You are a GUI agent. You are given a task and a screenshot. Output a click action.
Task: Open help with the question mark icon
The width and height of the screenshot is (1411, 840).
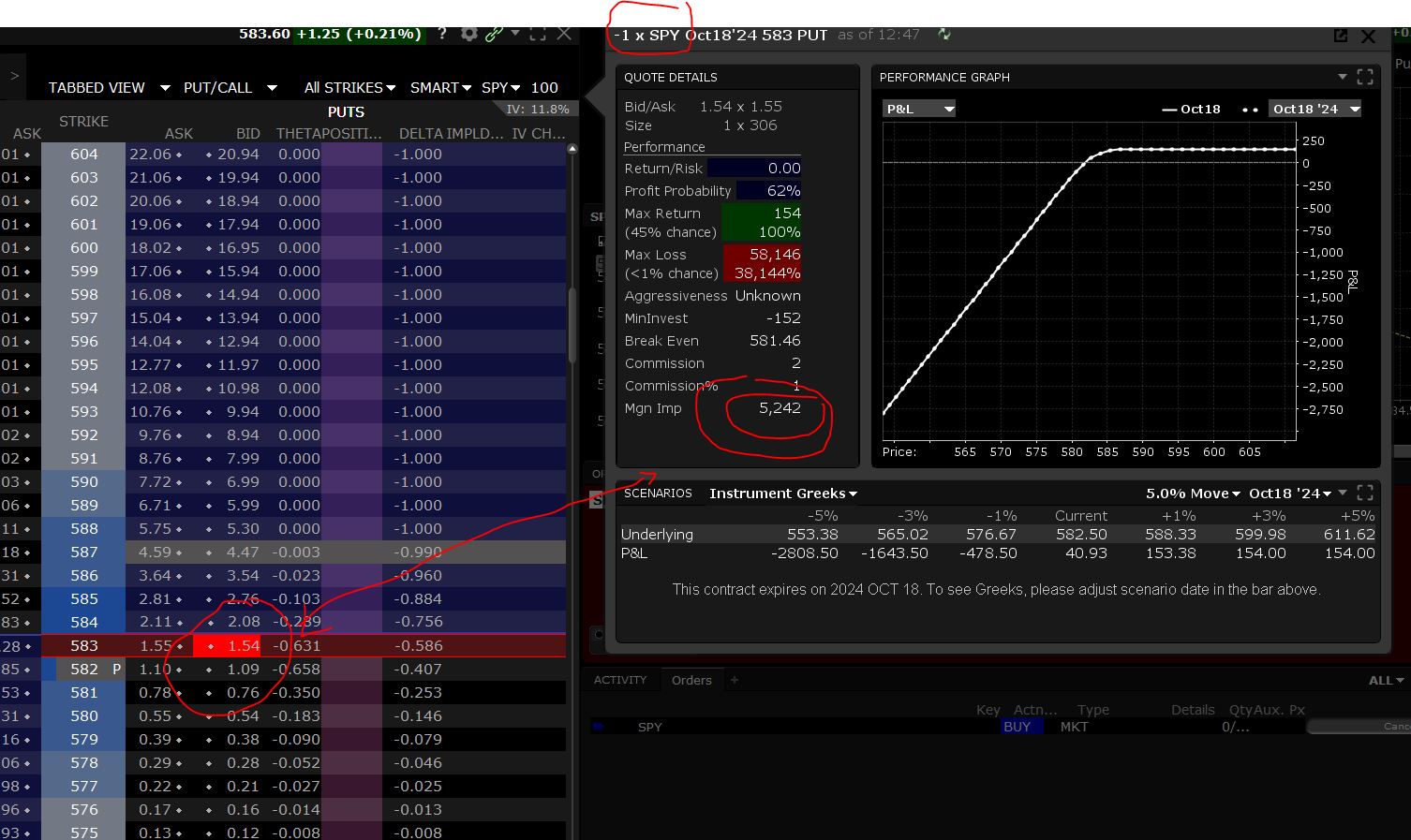pyautogui.click(x=442, y=34)
